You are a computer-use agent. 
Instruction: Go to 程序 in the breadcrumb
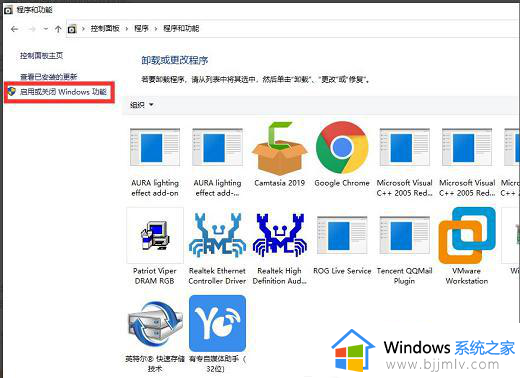point(141,29)
